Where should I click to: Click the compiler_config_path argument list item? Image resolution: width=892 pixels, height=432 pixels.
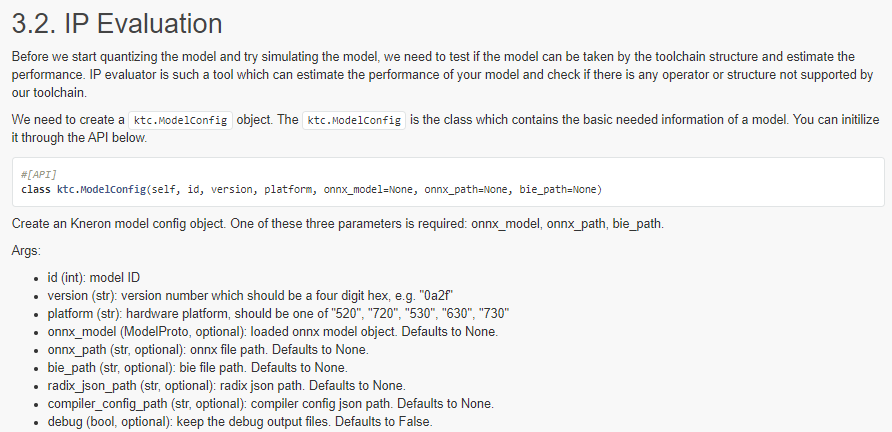click(x=270, y=404)
